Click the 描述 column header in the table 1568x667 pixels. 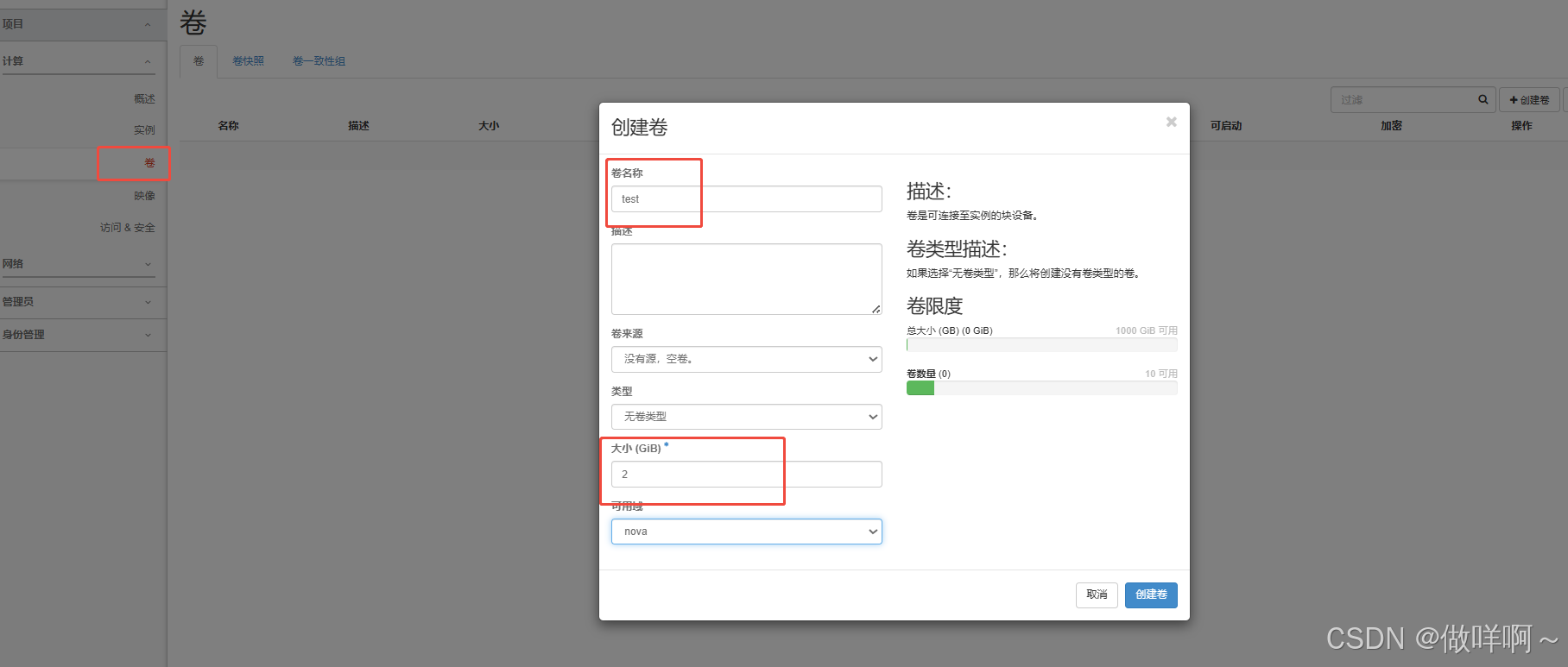pyautogui.click(x=358, y=126)
